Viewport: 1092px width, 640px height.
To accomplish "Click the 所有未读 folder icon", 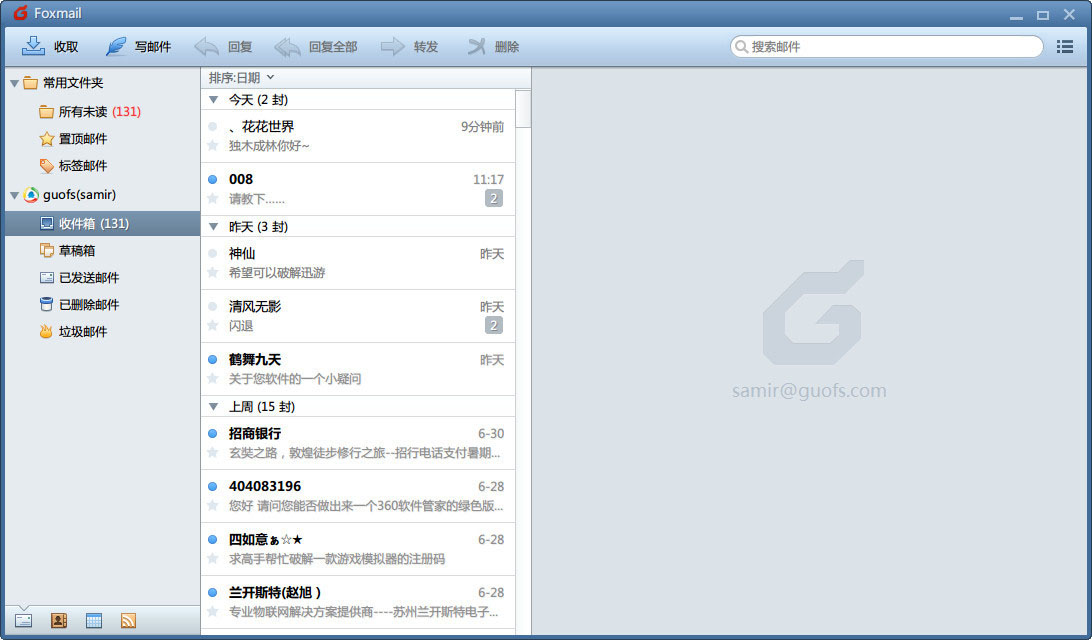I will tap(47, 111).
